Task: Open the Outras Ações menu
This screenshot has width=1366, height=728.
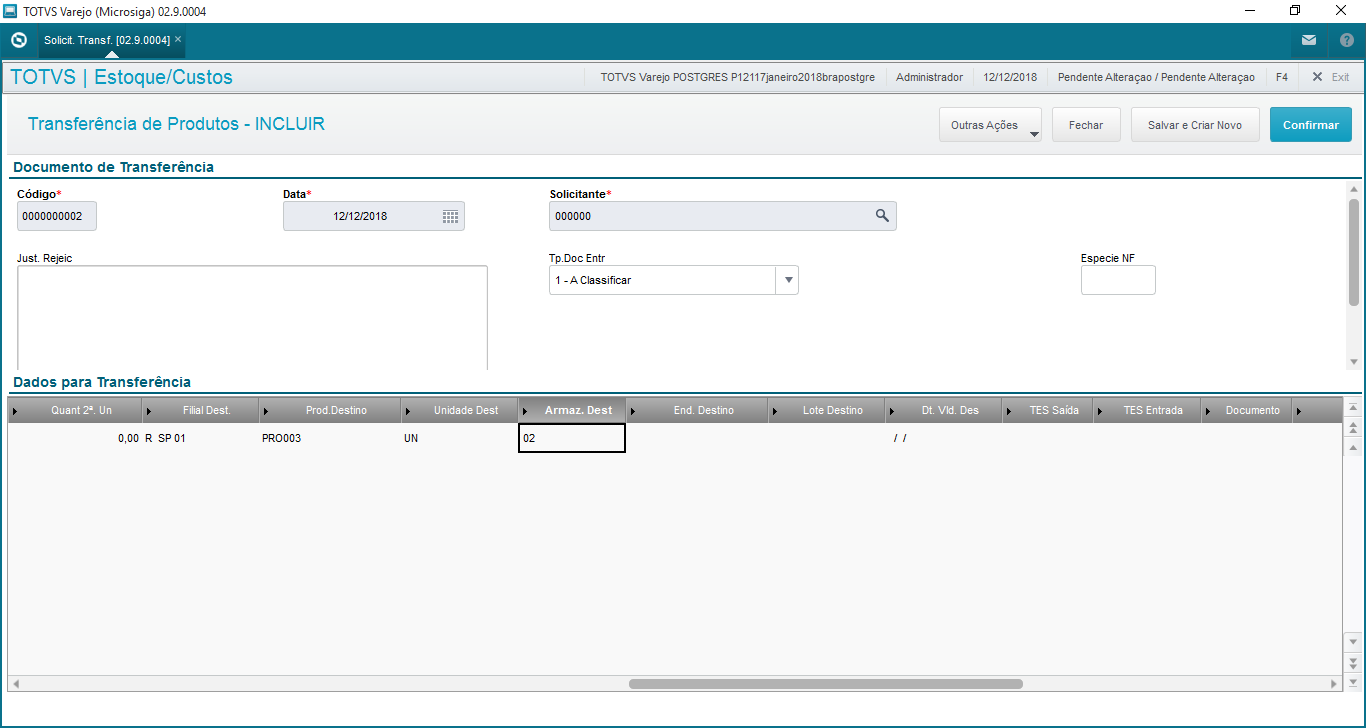Action: pos(990,125)
